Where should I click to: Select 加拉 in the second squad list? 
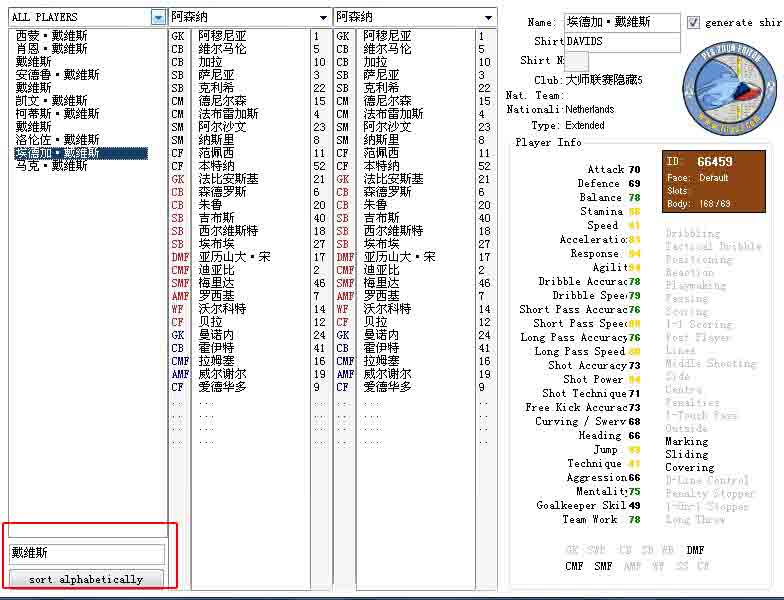point(376,62)
